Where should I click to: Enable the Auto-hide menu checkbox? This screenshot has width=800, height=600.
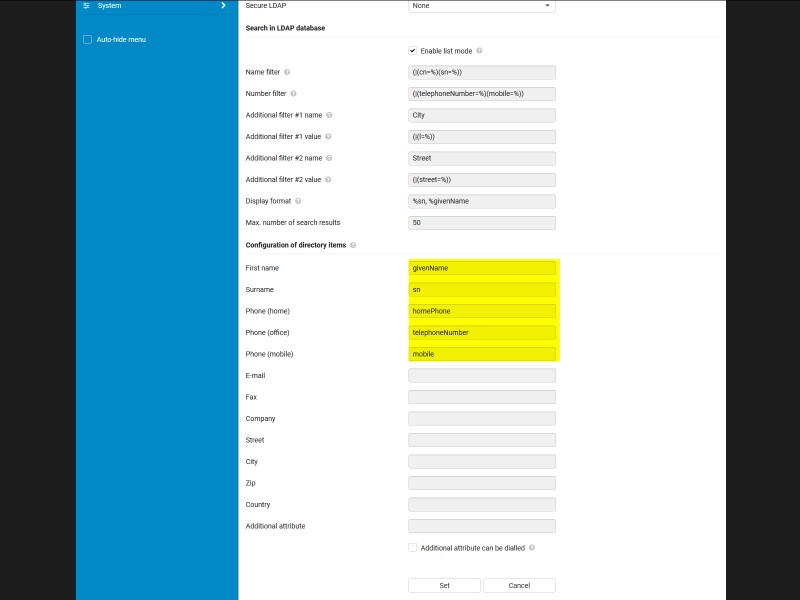(x=87, y=40)
